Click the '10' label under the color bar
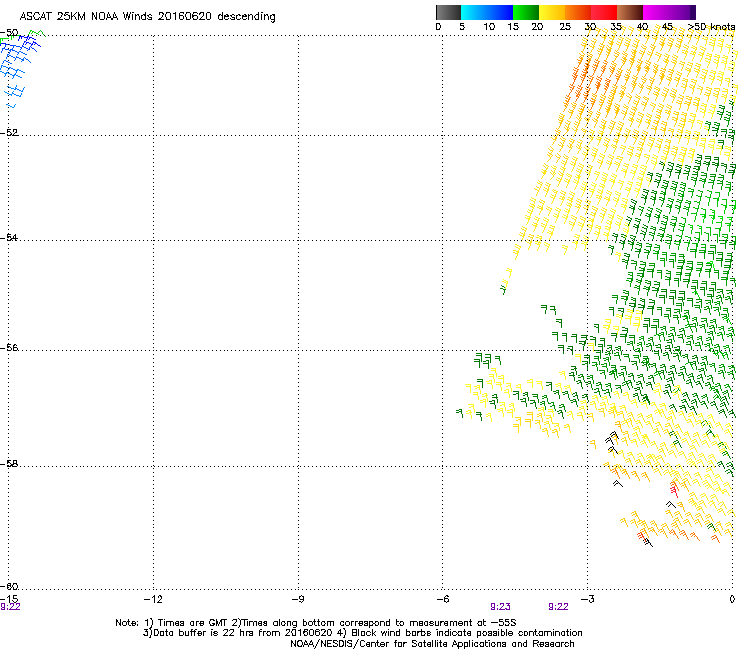This screenshot has width=740, height=650. click(x=489, y=27)
